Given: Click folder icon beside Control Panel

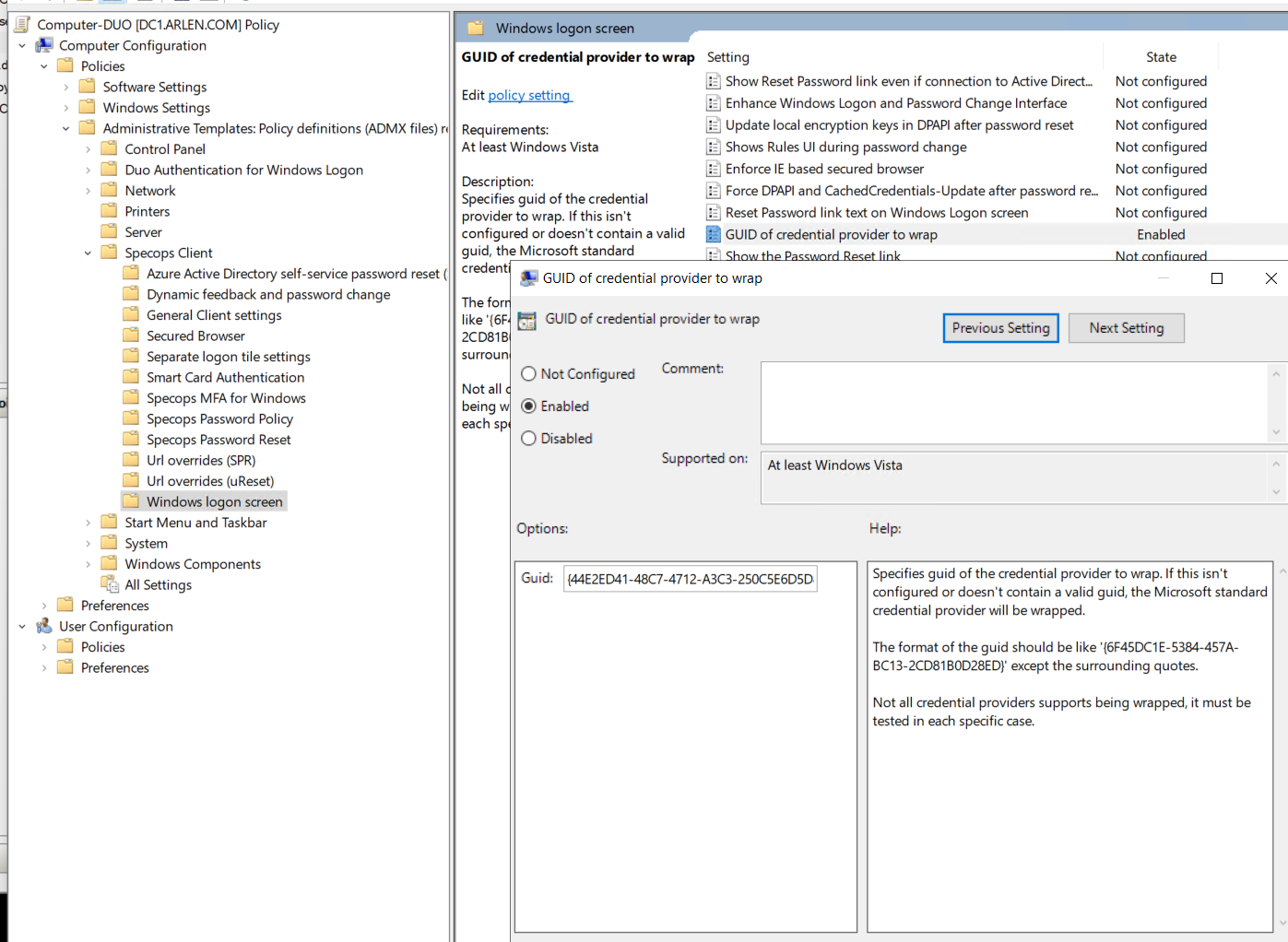Looking at the screenshot, I should tap(109, 148).
